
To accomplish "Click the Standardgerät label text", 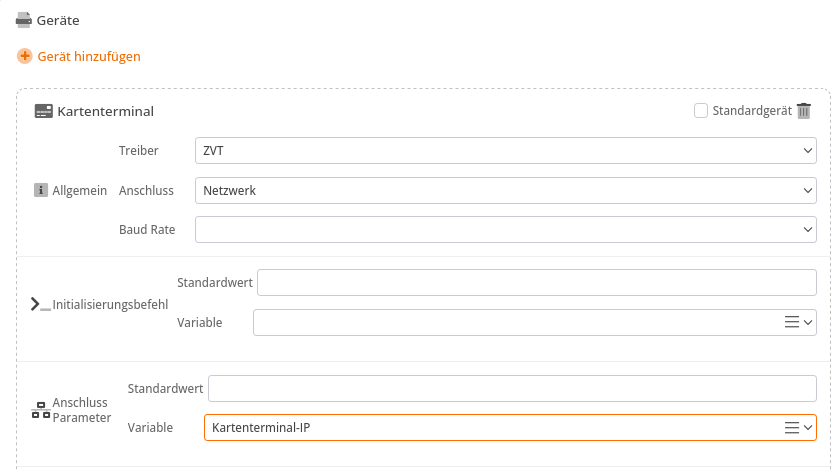I will (752, 111).
